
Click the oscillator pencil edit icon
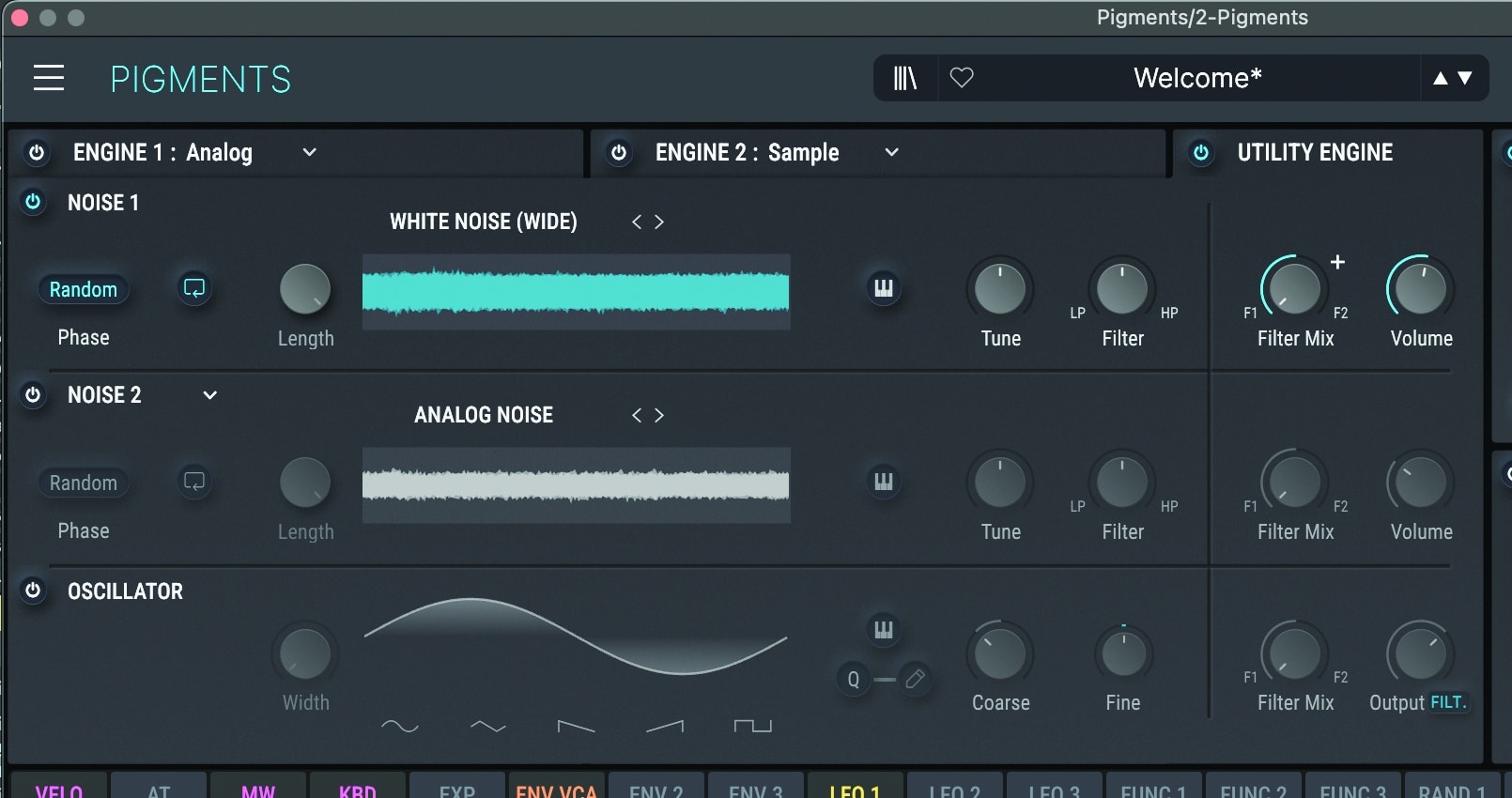coord(916,679)
